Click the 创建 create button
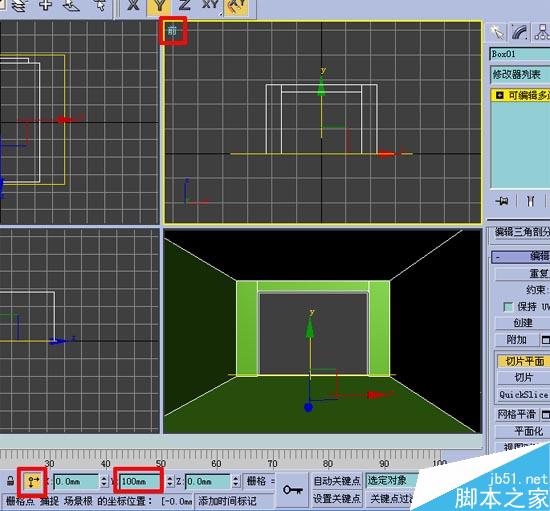Viewport: 550px width, 511px height. pos(523,323)
